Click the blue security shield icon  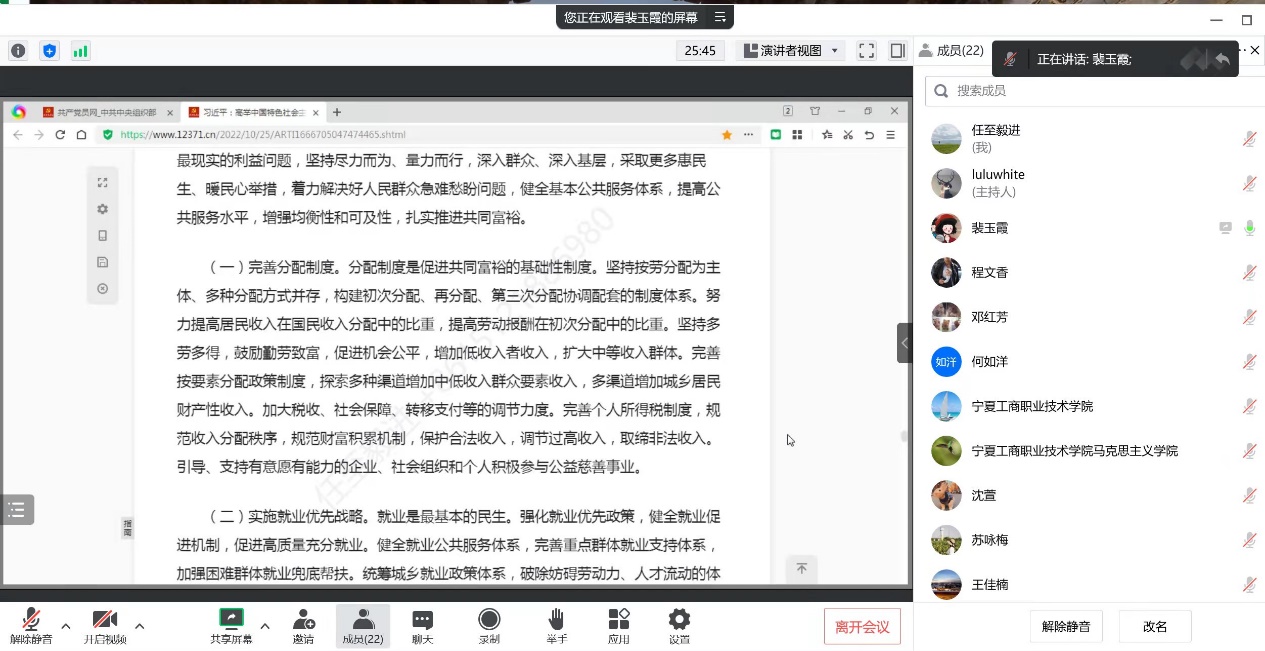pyautogui.click(x=49, y=51)
